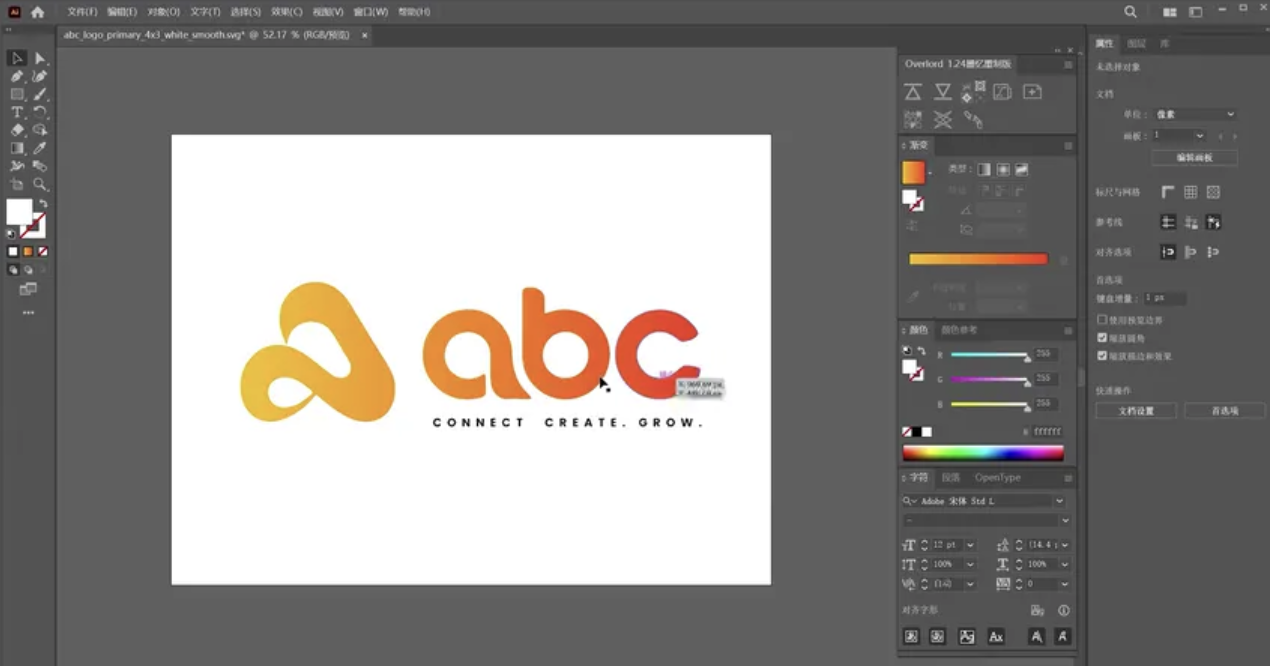Click Overlord new comp plus icon
The height and width of the screenshot is (666, 1270).
coord(1032,92)
